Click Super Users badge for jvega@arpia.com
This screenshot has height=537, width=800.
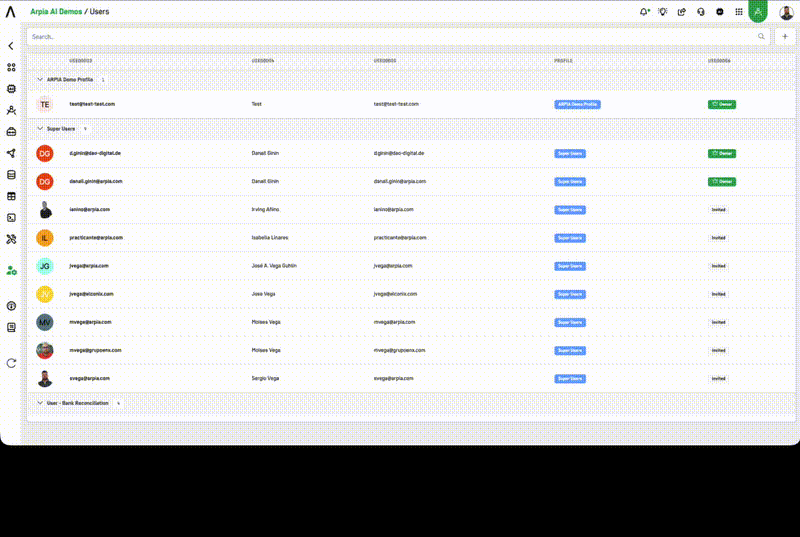point(570,266)
